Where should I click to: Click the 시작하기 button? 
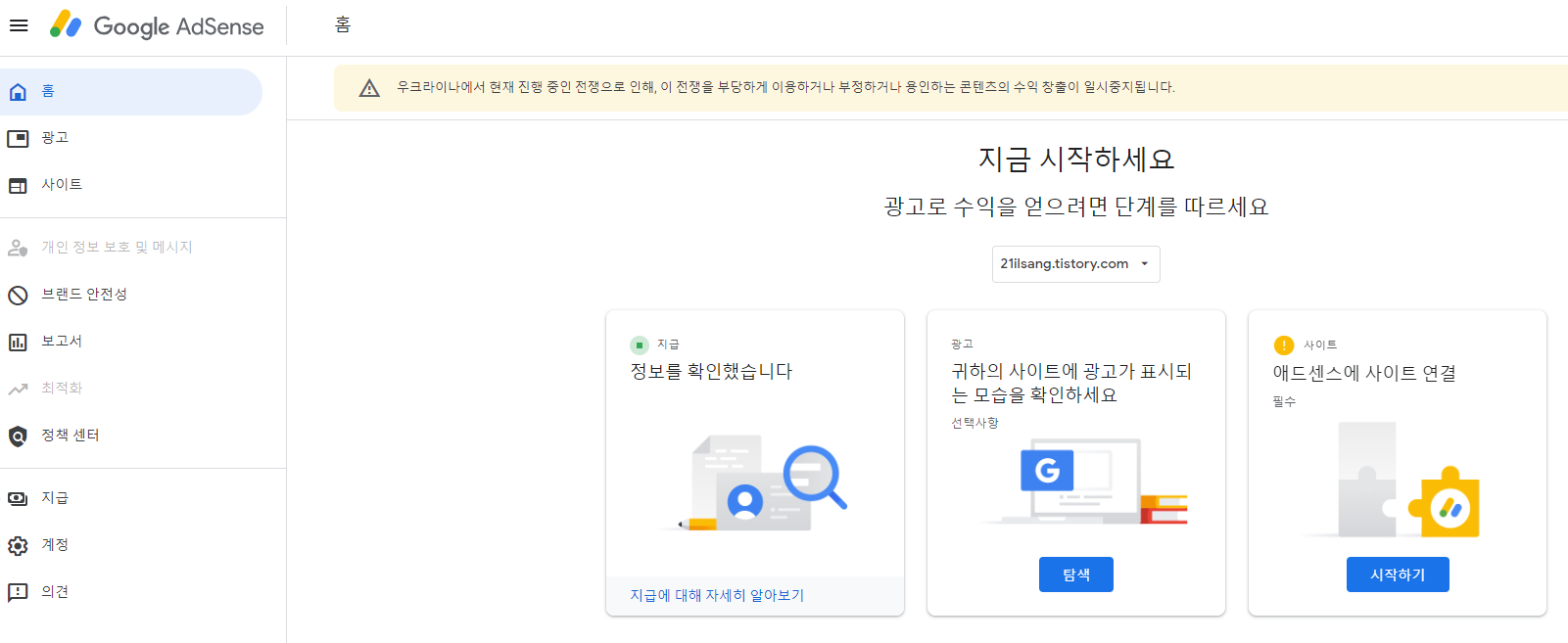click(1398, 574)
